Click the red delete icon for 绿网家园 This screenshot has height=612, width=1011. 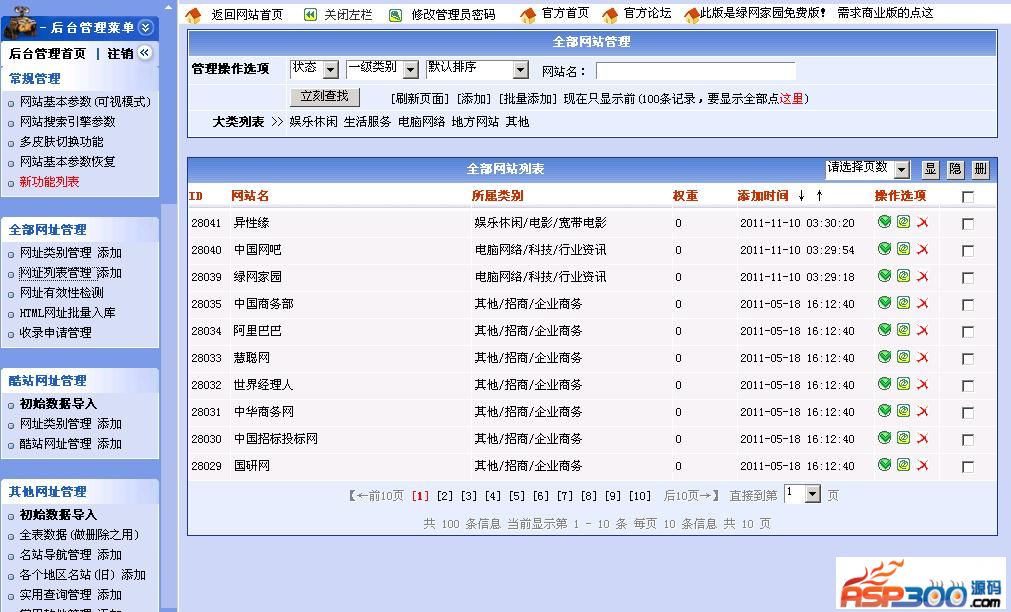tap(922, 276)
